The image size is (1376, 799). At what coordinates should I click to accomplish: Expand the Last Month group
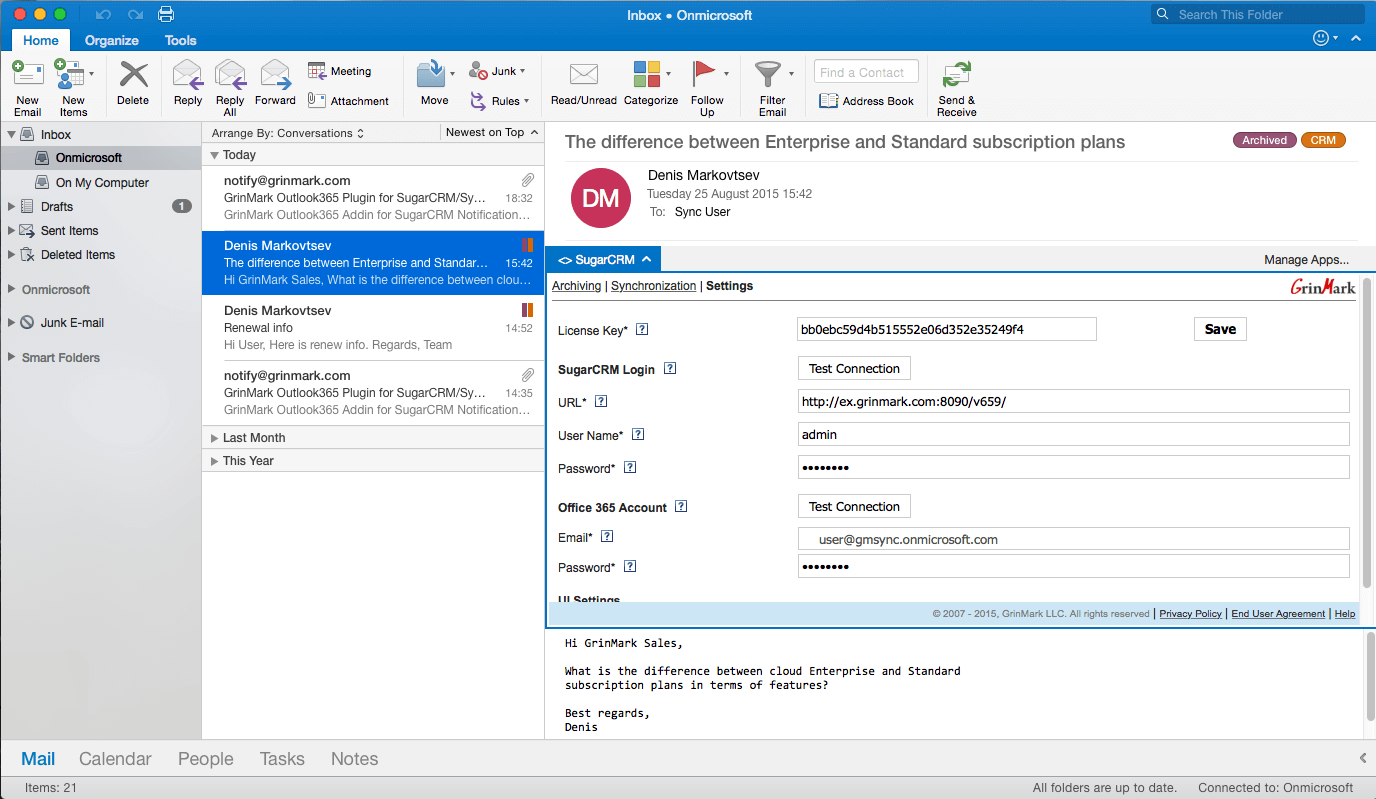214,438
